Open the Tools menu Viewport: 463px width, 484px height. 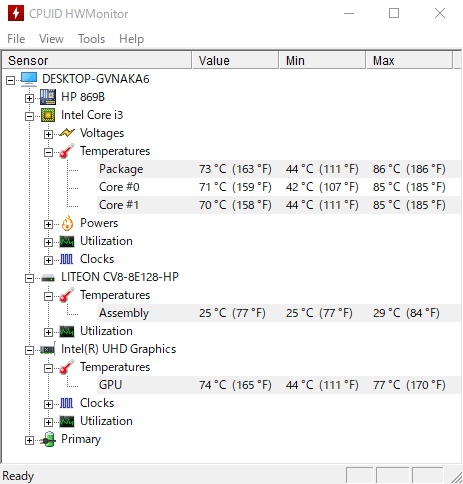[x=91, y=39]
